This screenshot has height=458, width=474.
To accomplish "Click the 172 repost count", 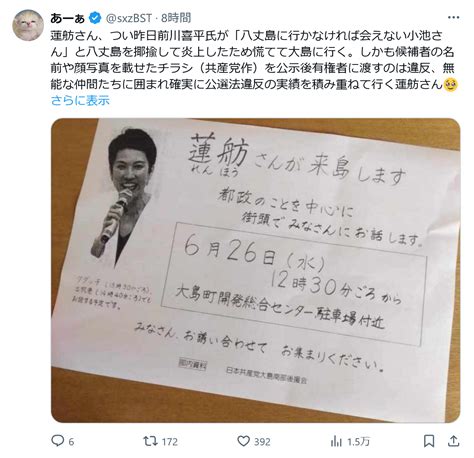I will tap(169, 442).
